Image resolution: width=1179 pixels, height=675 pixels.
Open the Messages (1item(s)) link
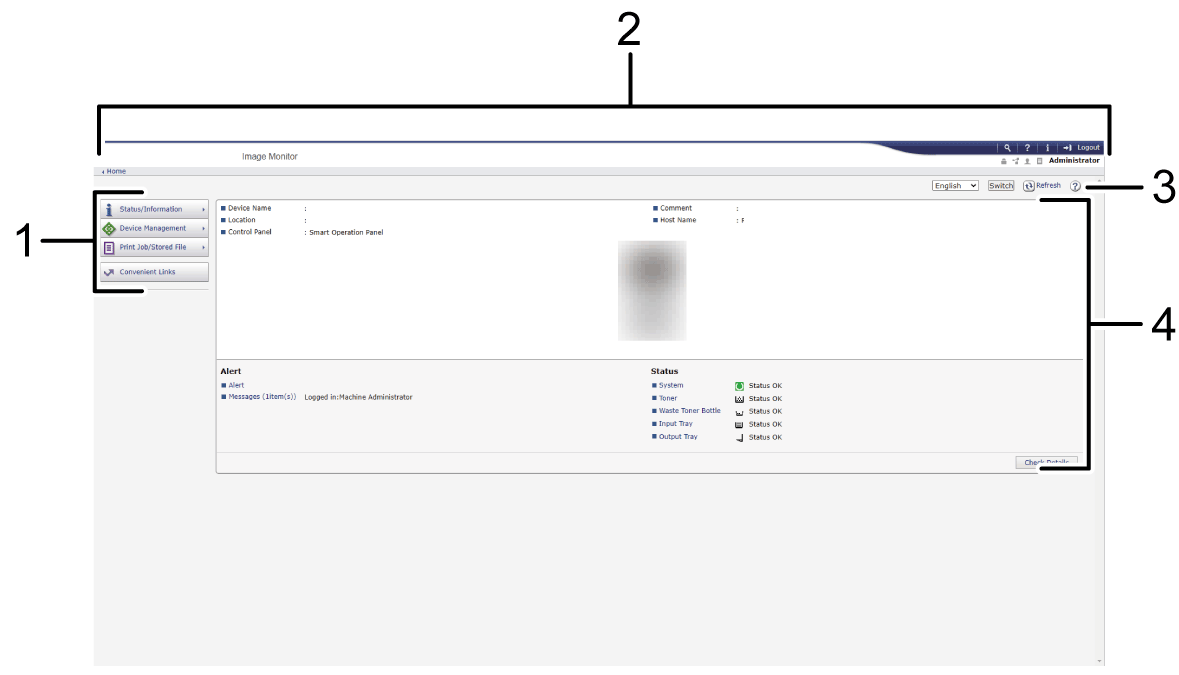tap(262, 397)
